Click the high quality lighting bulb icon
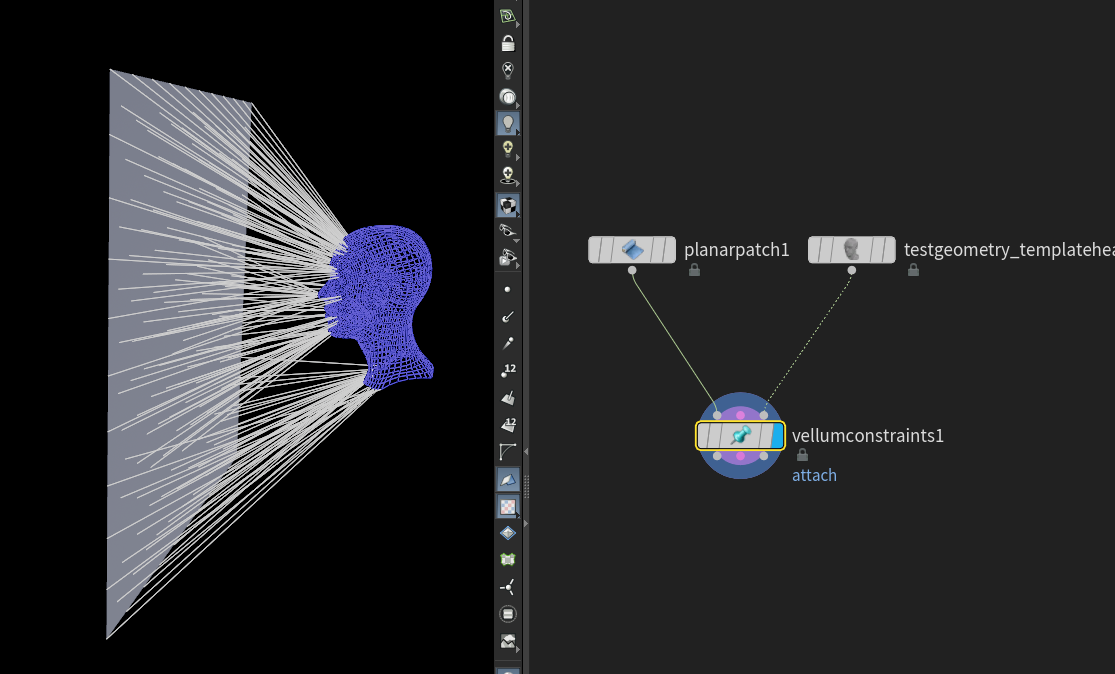This screenshot has width=1115, height=674. 508,149
